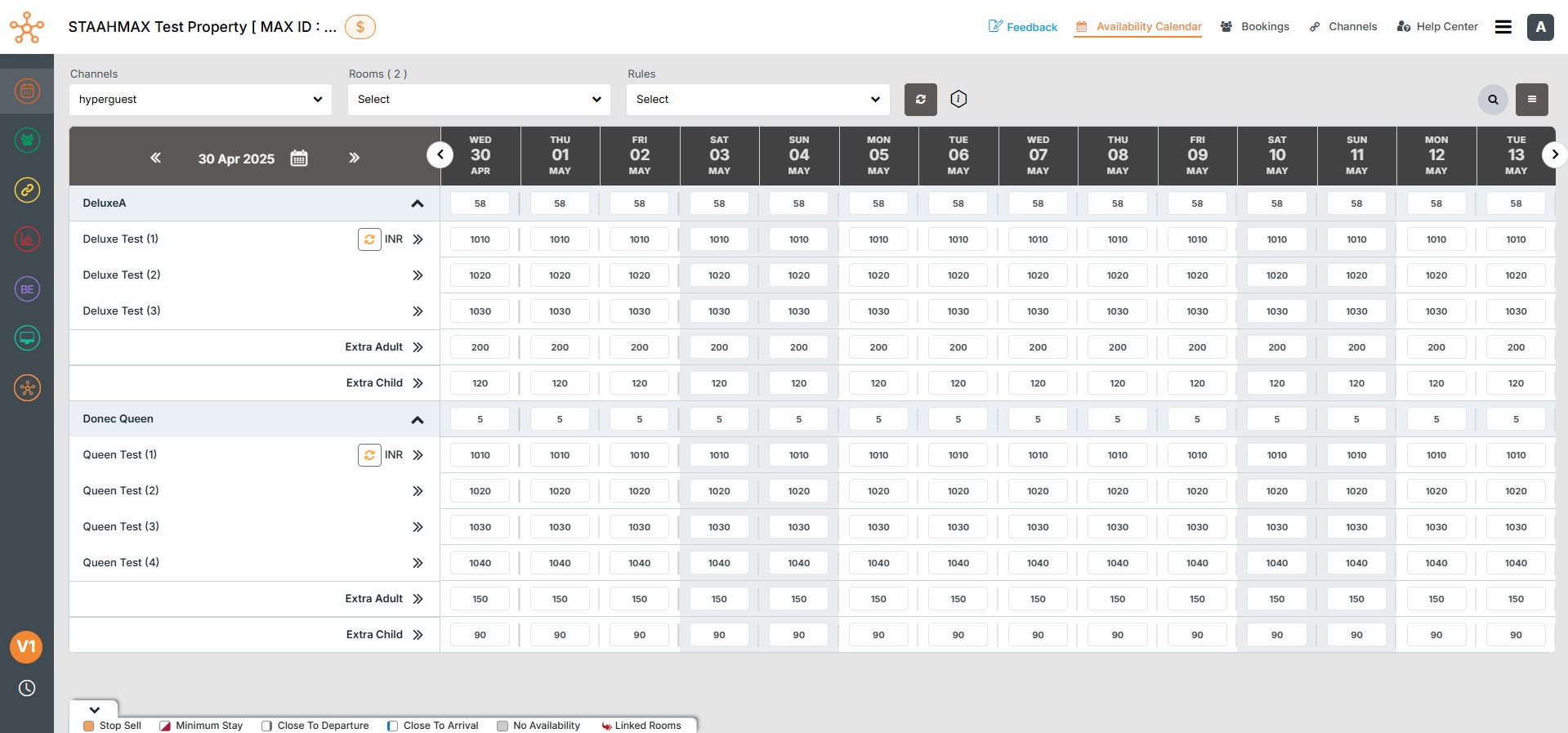The image size is (1568, 733).
Task: Open the Channels menu item
Action: pos(1343,27)
